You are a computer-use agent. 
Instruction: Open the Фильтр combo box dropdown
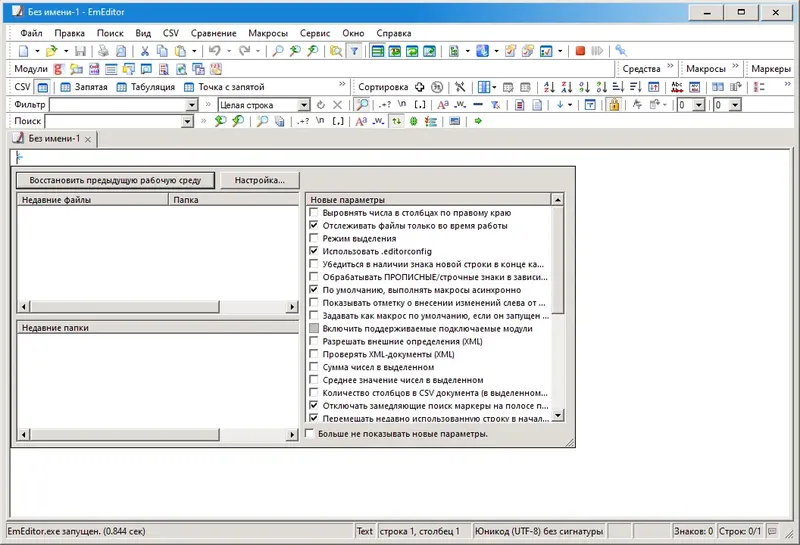(x=192, y=105)
